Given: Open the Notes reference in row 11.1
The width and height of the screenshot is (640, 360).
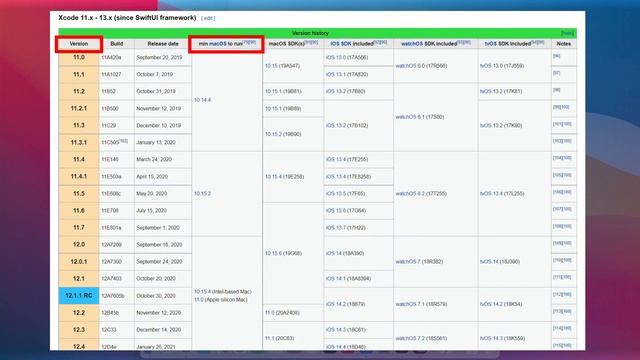Looking at the screenshot, I should click(556, 73).
